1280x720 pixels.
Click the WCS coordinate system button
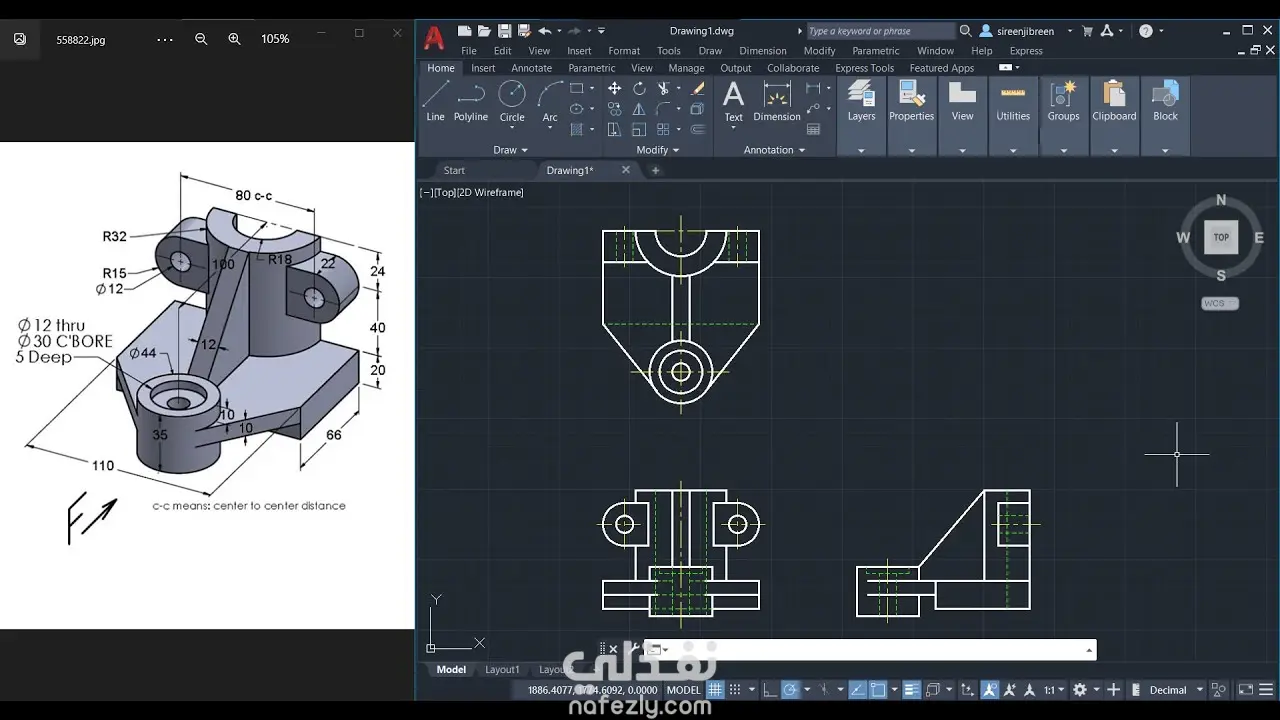click(1220, 303)
